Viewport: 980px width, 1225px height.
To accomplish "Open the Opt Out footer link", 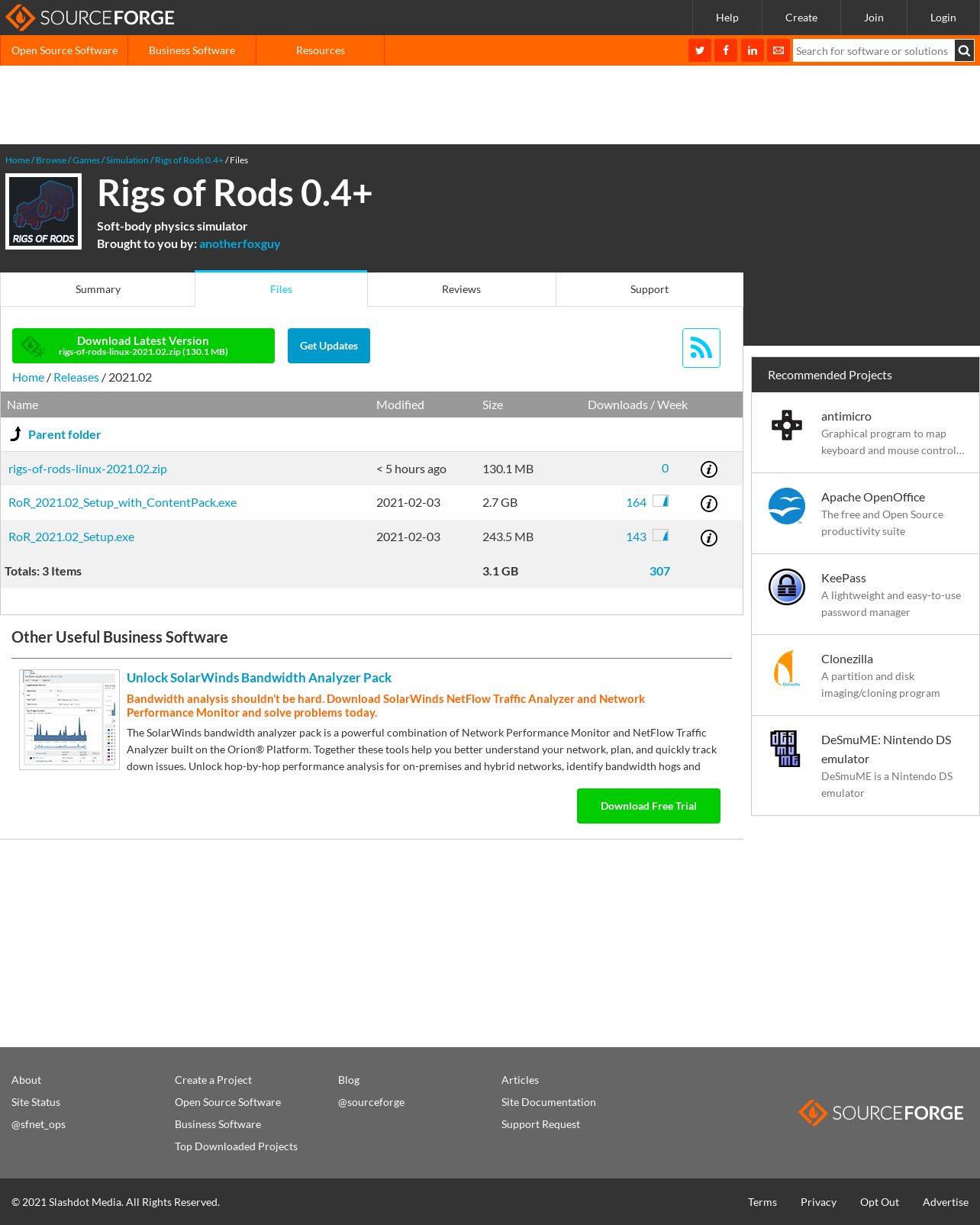I will click(x=879, y=1202).
